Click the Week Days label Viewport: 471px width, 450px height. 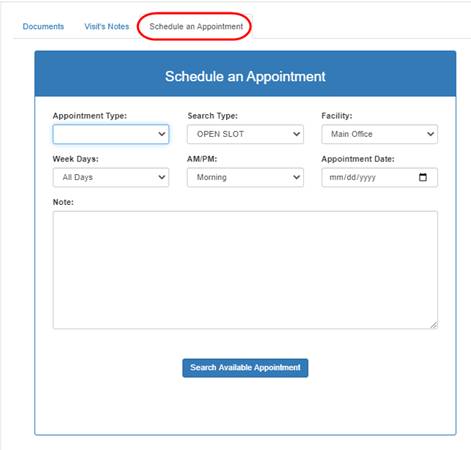point(76,159)
